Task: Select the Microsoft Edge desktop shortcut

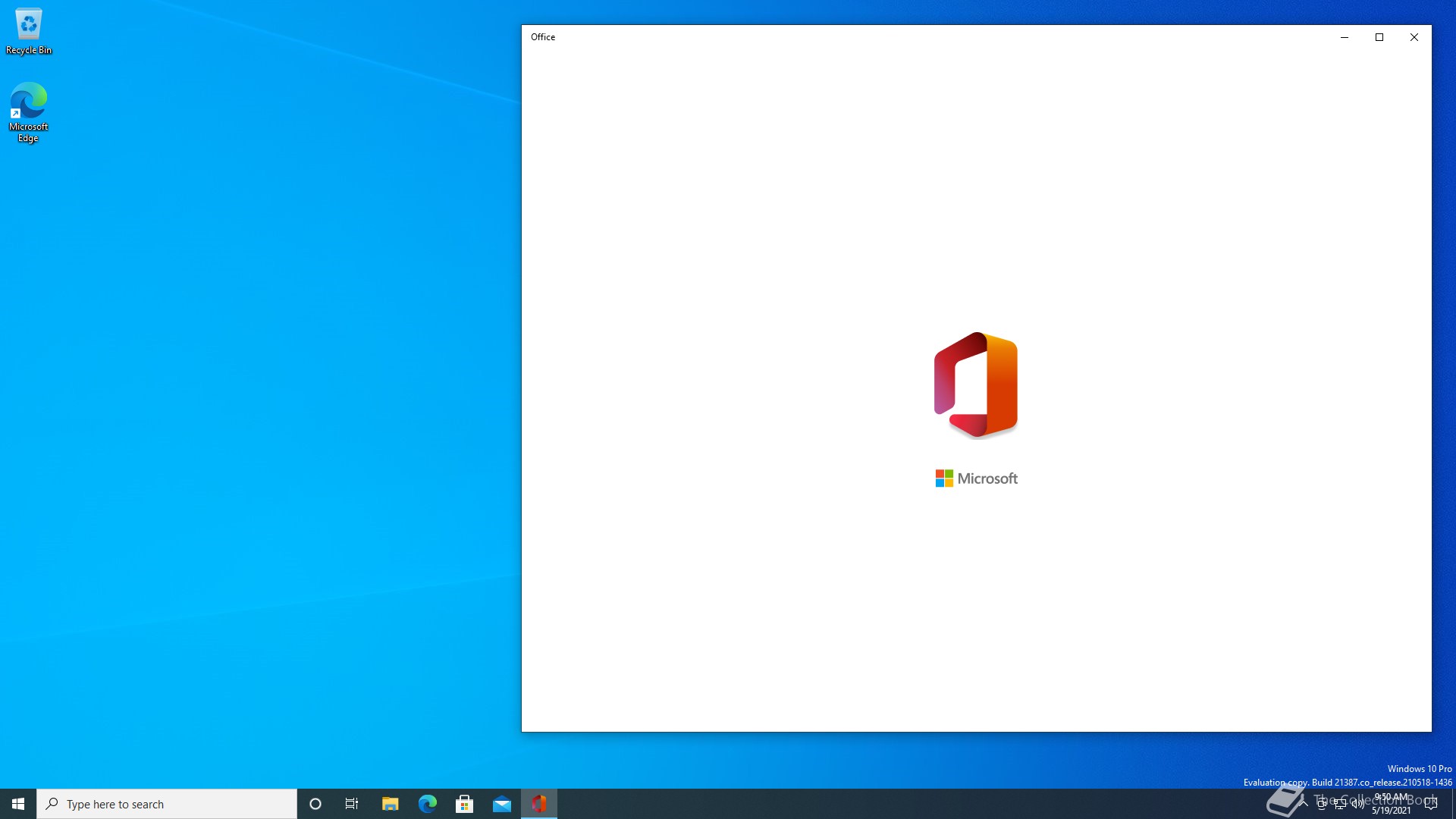Action: [29, 111]
